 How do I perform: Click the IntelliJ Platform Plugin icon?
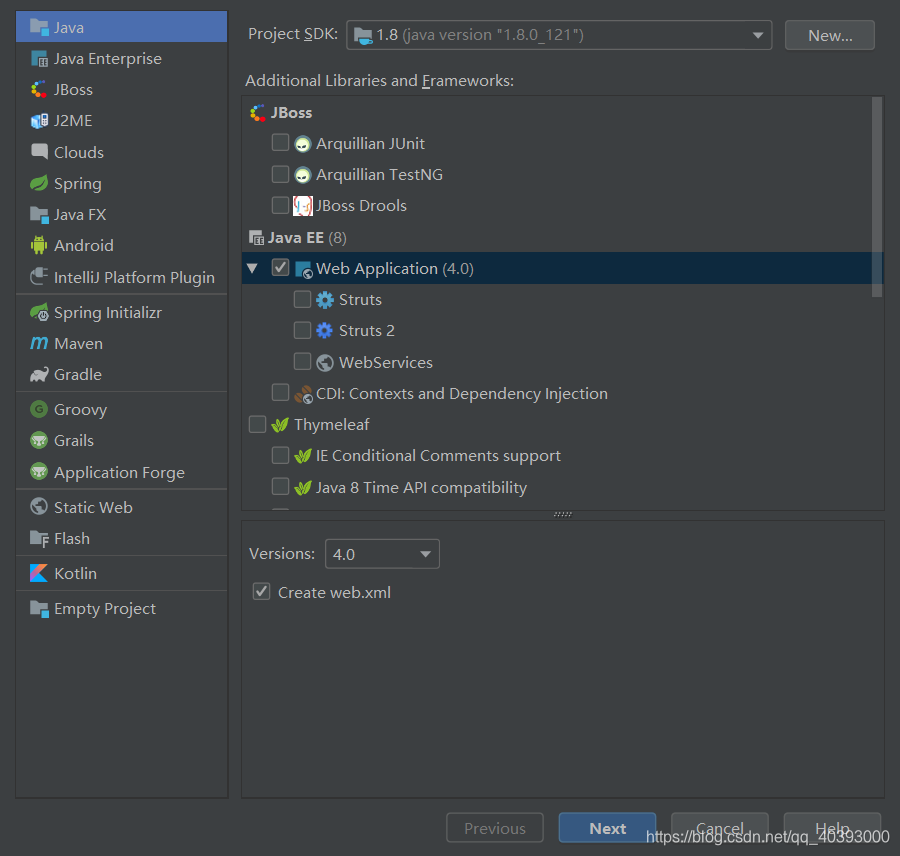tap(39, 277)
